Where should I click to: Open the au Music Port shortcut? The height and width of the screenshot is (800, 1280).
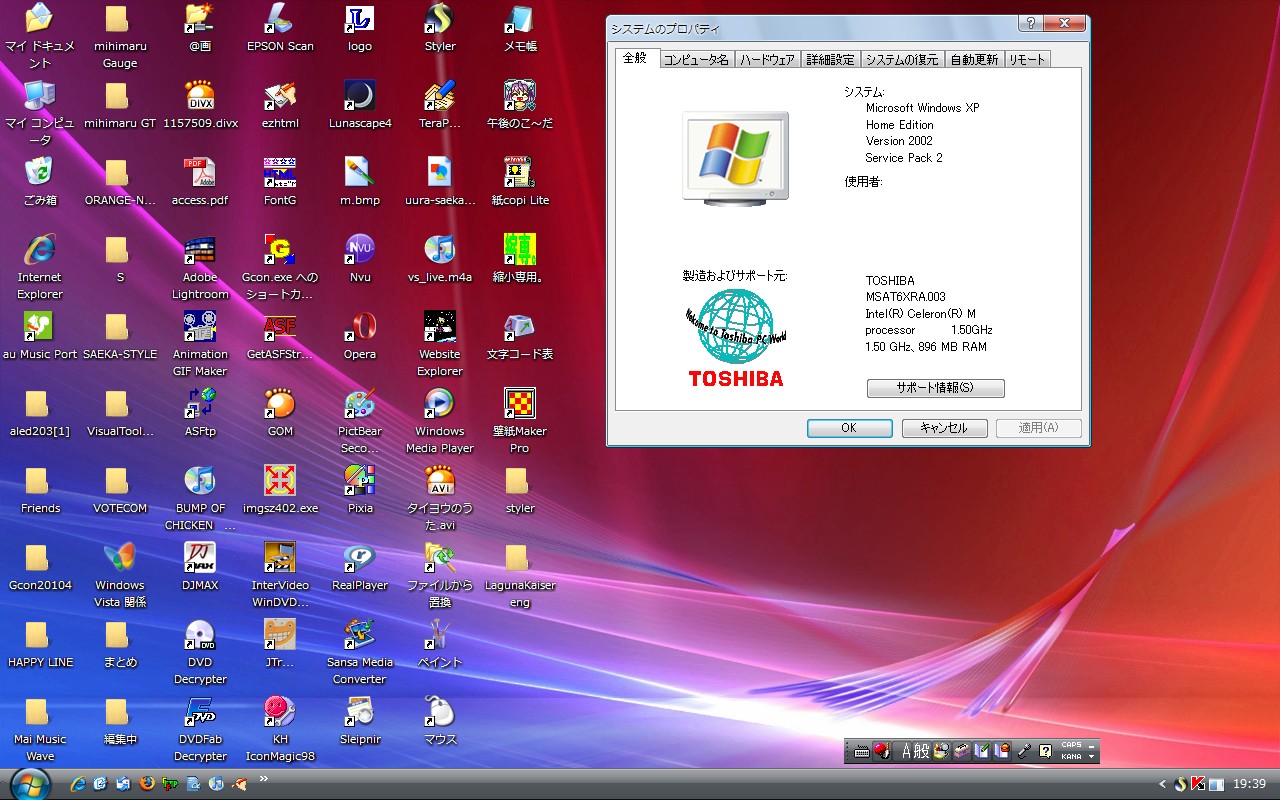[x=40, y=336]
